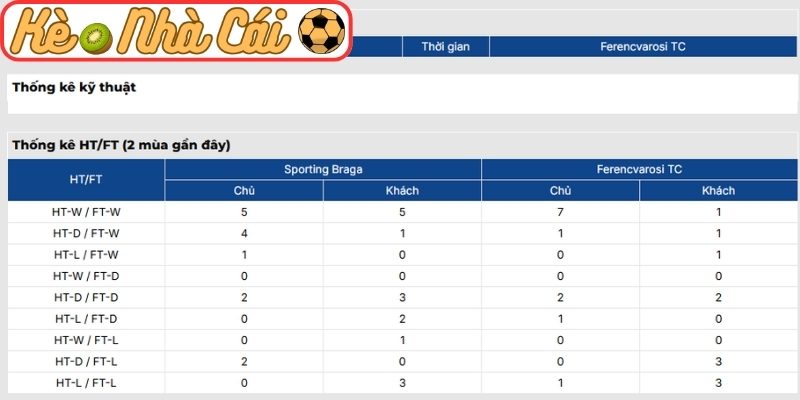Screen dimensions: 800x400
Task: Click the HT-L / FT-W row label
Action: 86,254
